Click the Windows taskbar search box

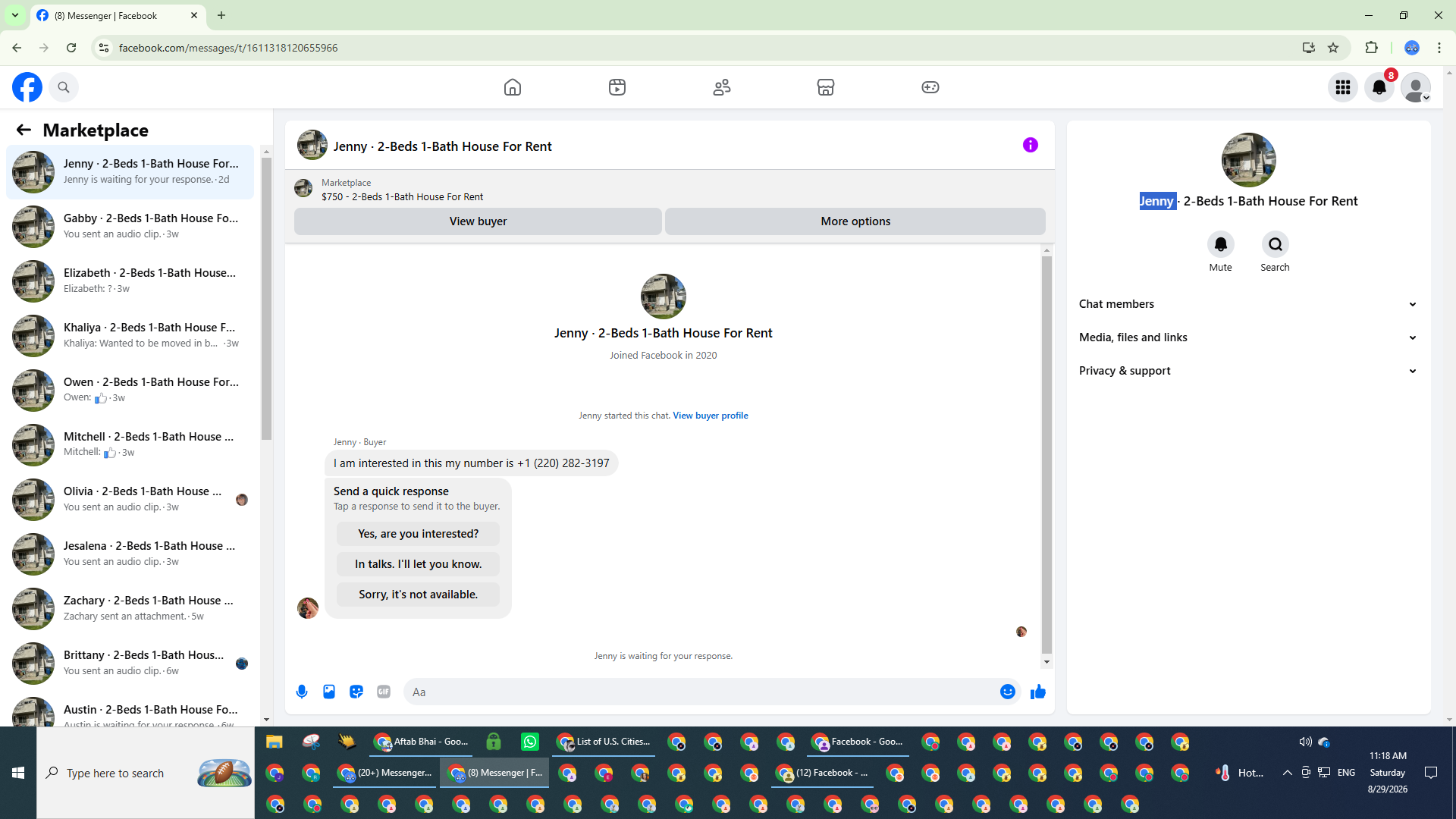point(146,773)
